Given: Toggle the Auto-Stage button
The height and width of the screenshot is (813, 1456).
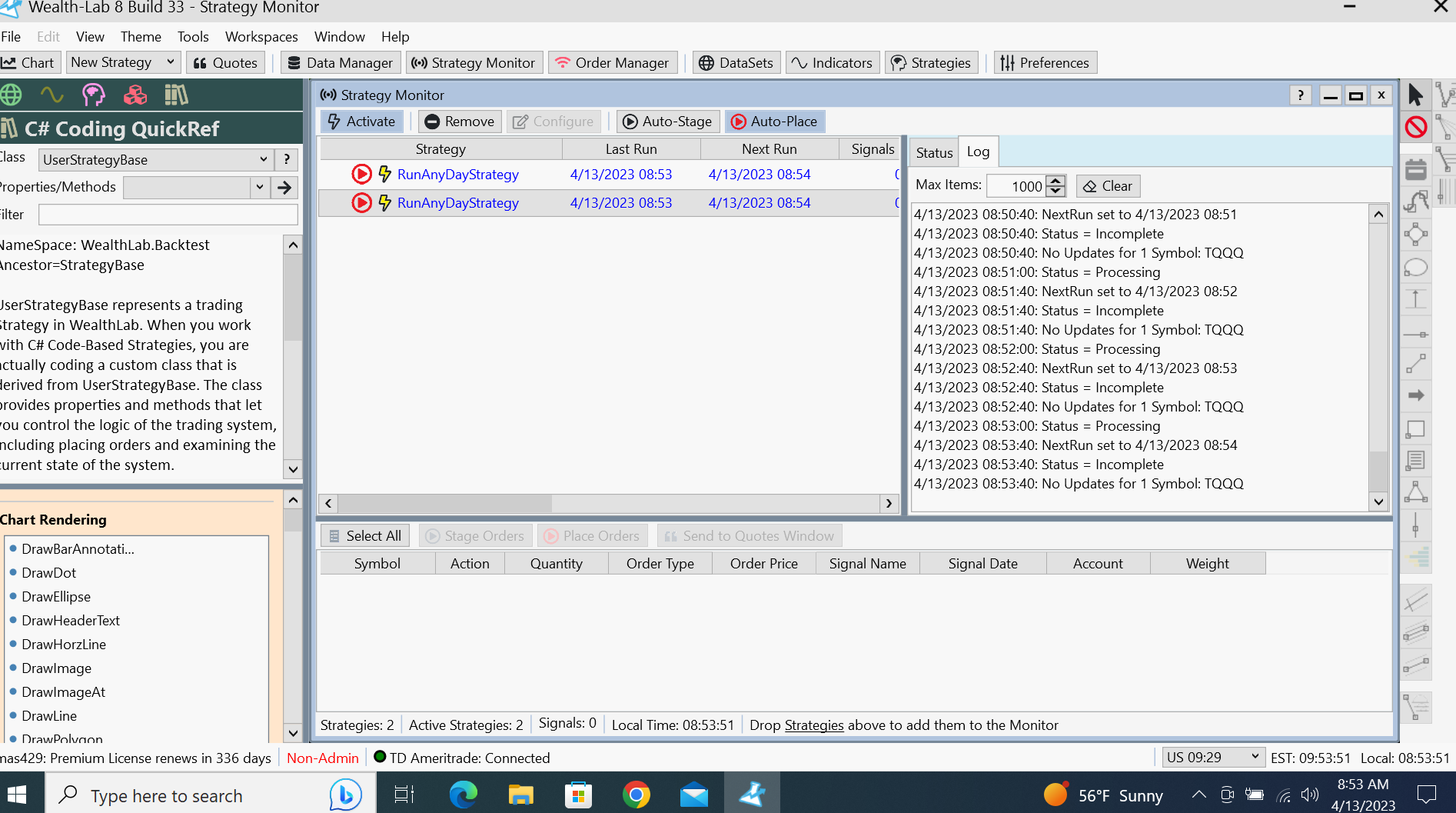Looking at the screenshot, I should pyautogui.click(x=667, y=122).
